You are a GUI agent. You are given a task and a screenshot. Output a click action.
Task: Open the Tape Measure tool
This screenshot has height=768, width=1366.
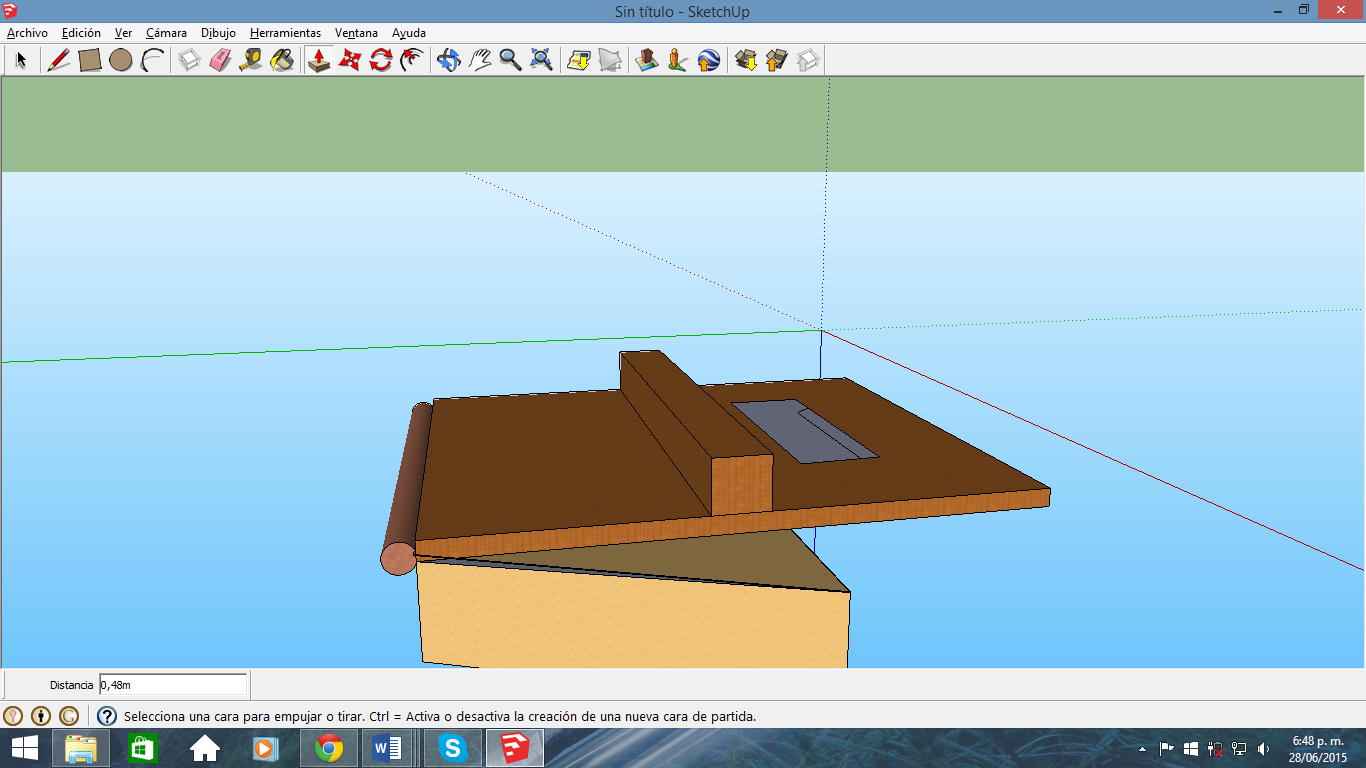click(x=249, y=60)
